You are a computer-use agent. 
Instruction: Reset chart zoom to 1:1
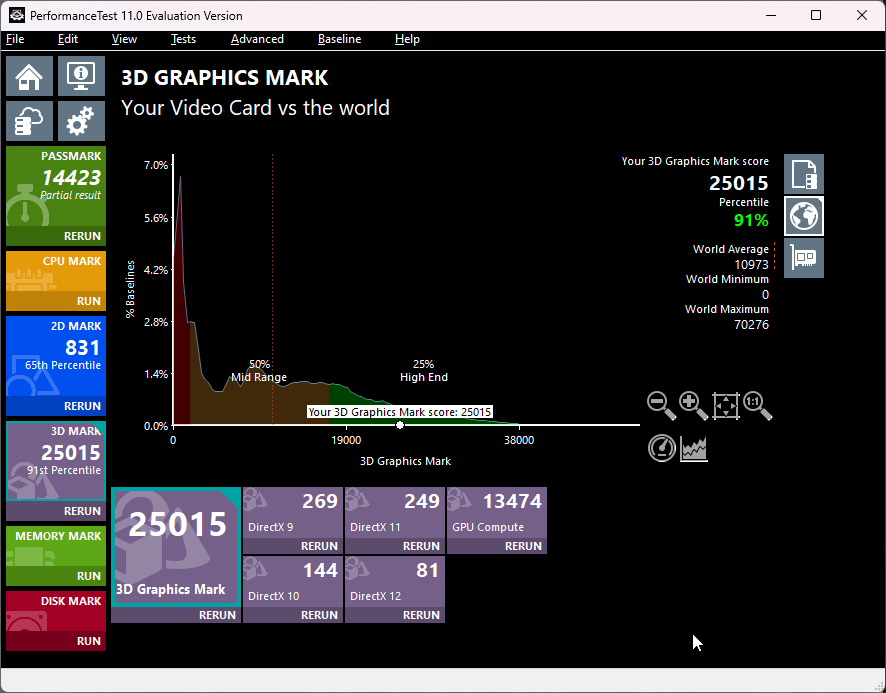(x=757, y=406)
